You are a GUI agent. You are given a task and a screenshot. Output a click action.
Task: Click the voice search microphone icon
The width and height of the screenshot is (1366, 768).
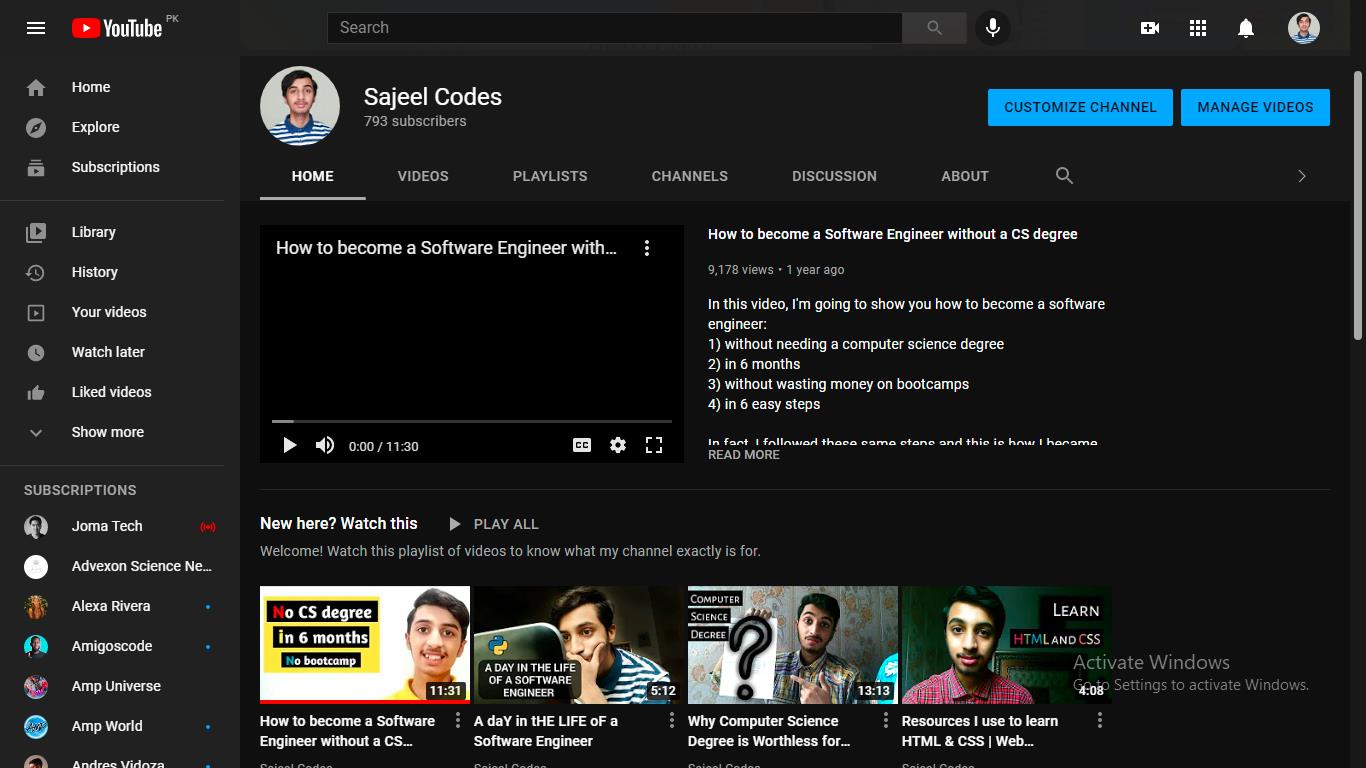tap(993, 28)
